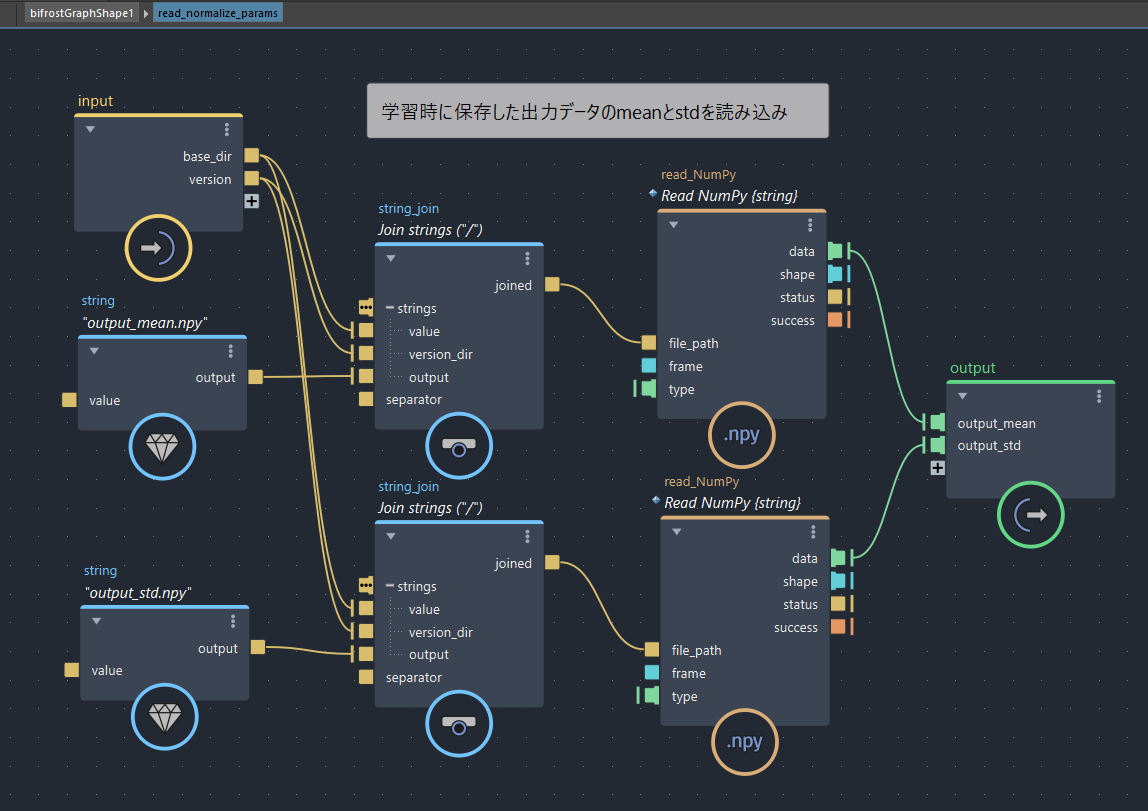Click version_dir port in lower string_join
The height and width of the screenshot is (811, 1148).
[366, 631]
